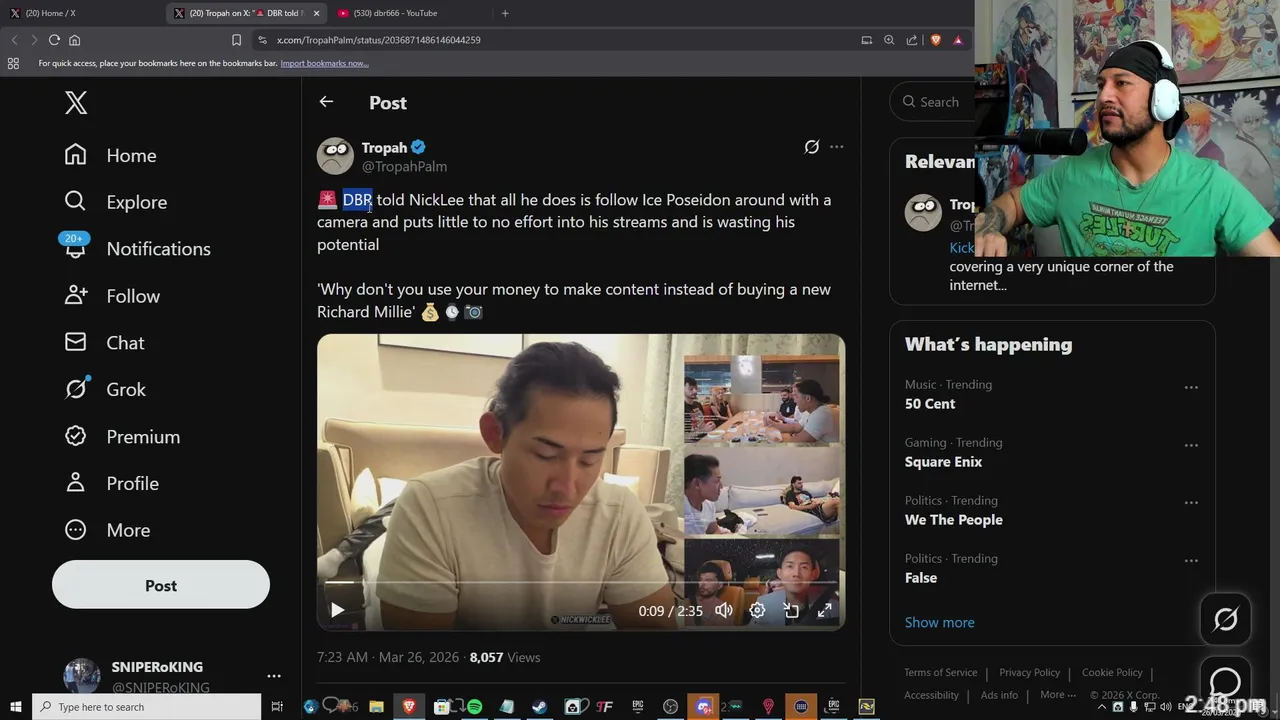Open the Windows Start menu
The height and width of the screenshot is (720, 1280).
(x=16, y=707)
